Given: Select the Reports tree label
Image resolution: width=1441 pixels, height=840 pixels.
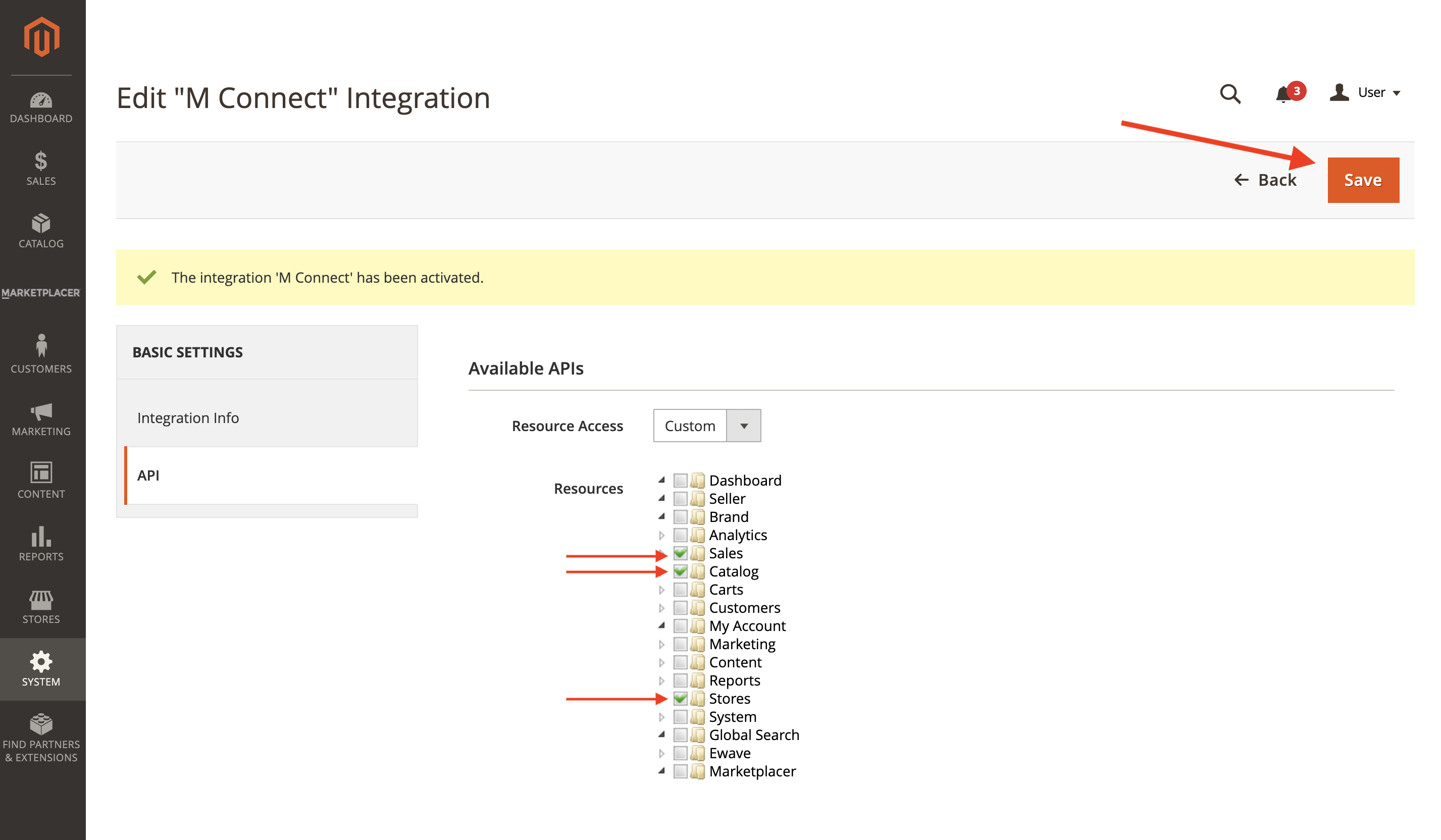Looking at the screenshot, I should (x=734, y=680).
